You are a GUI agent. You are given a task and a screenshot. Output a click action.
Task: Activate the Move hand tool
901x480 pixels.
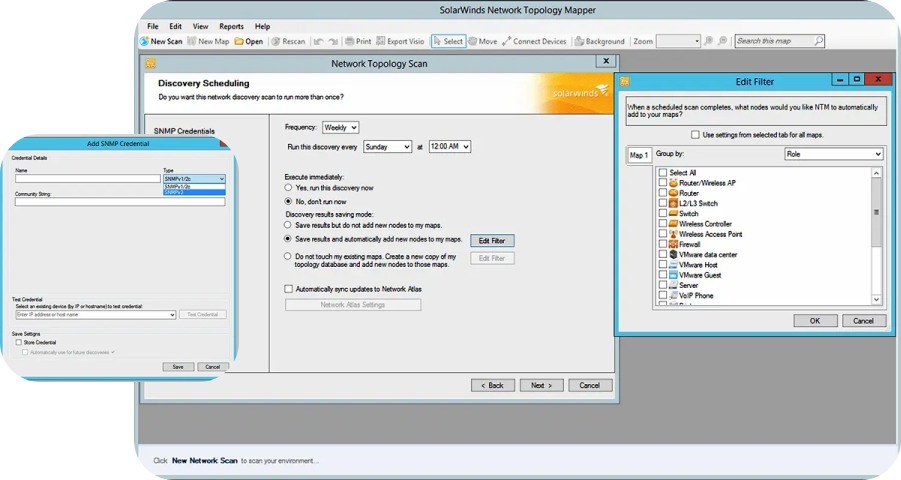[483, 41]
